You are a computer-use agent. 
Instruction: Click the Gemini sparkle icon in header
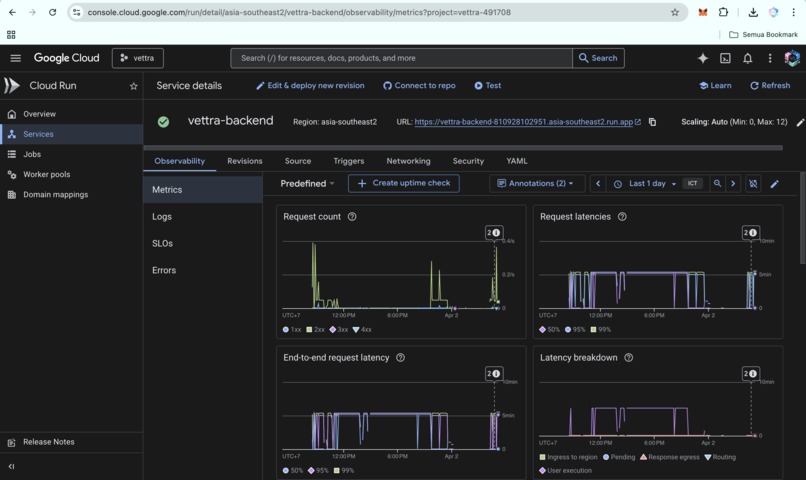(x=703, y=58)
